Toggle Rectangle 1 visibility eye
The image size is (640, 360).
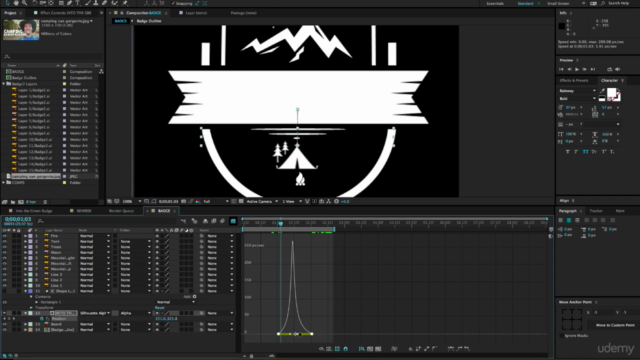(4, 302)
